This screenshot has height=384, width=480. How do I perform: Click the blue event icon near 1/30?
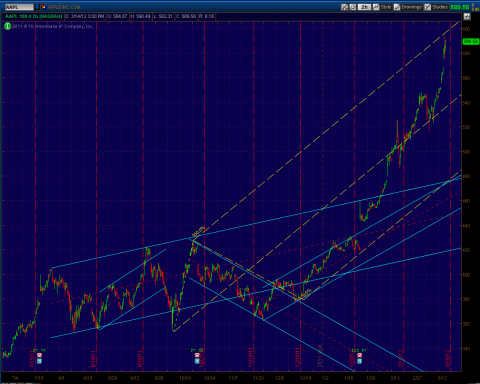click(x=359, y=361)
